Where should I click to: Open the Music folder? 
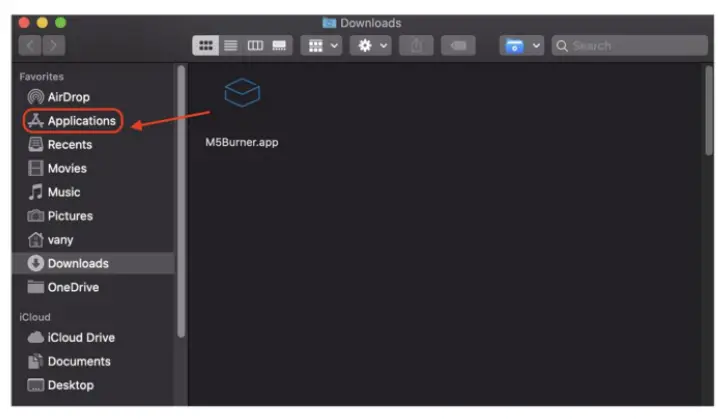54,192
